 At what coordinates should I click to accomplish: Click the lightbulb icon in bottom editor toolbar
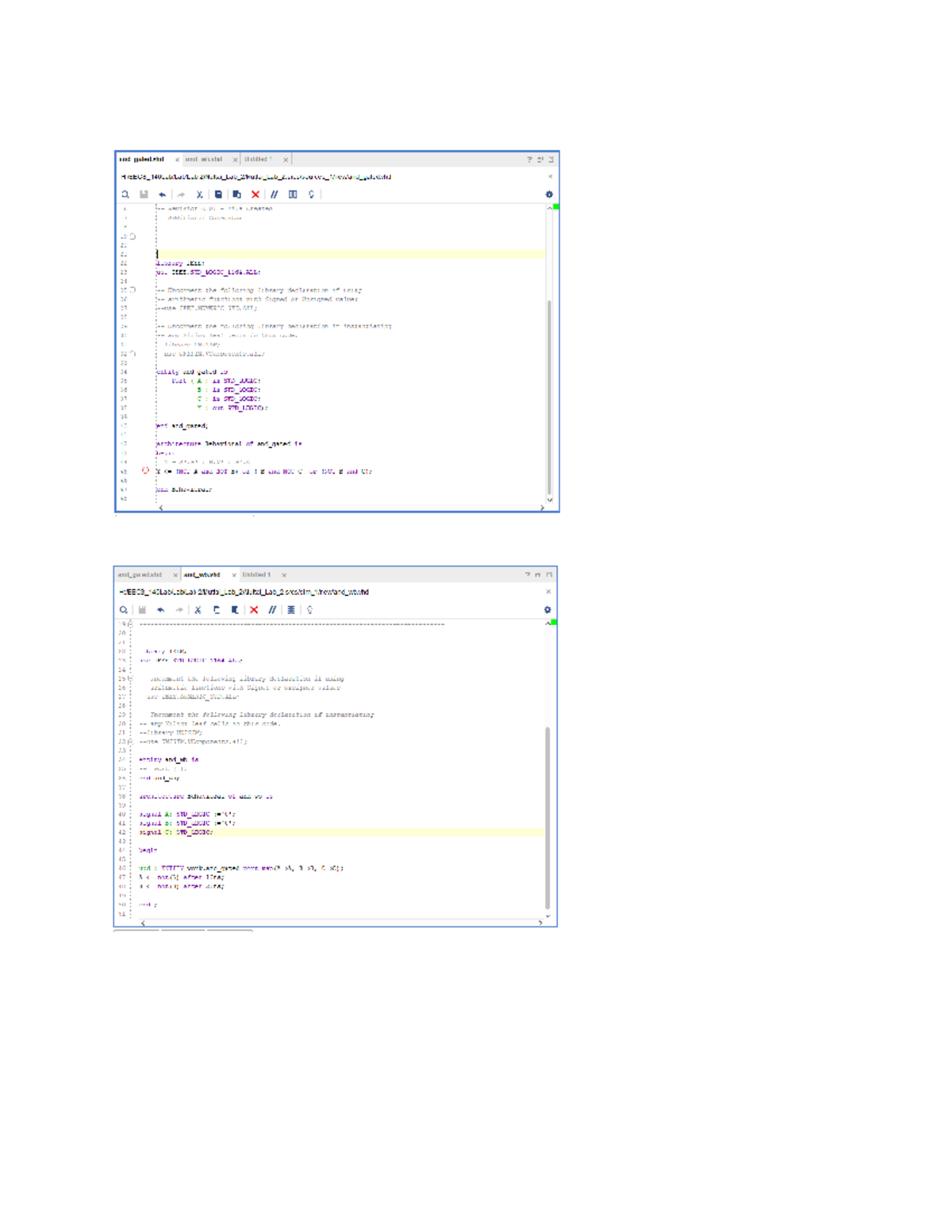coord(310,610)
